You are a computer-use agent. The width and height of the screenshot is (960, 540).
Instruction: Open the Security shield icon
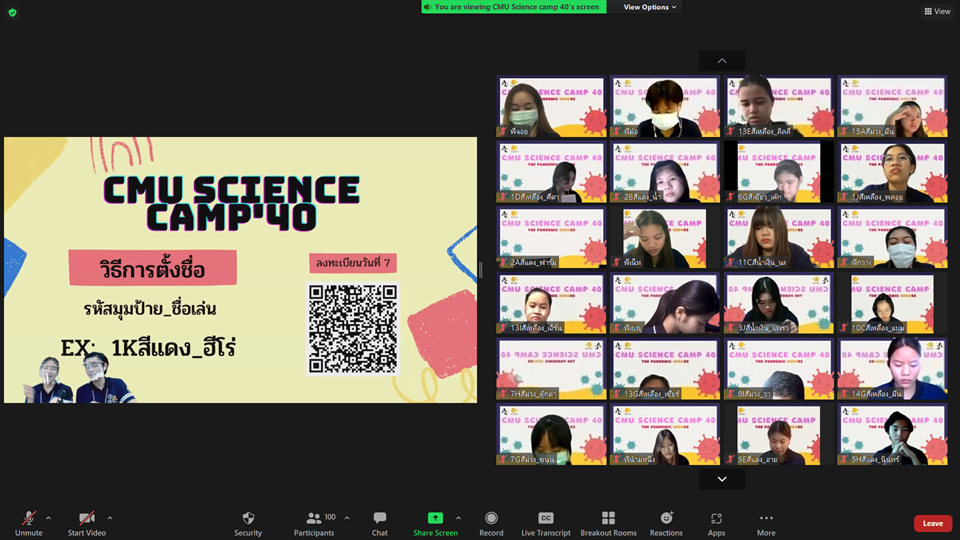pyautogui.click(x=248, y=518)
